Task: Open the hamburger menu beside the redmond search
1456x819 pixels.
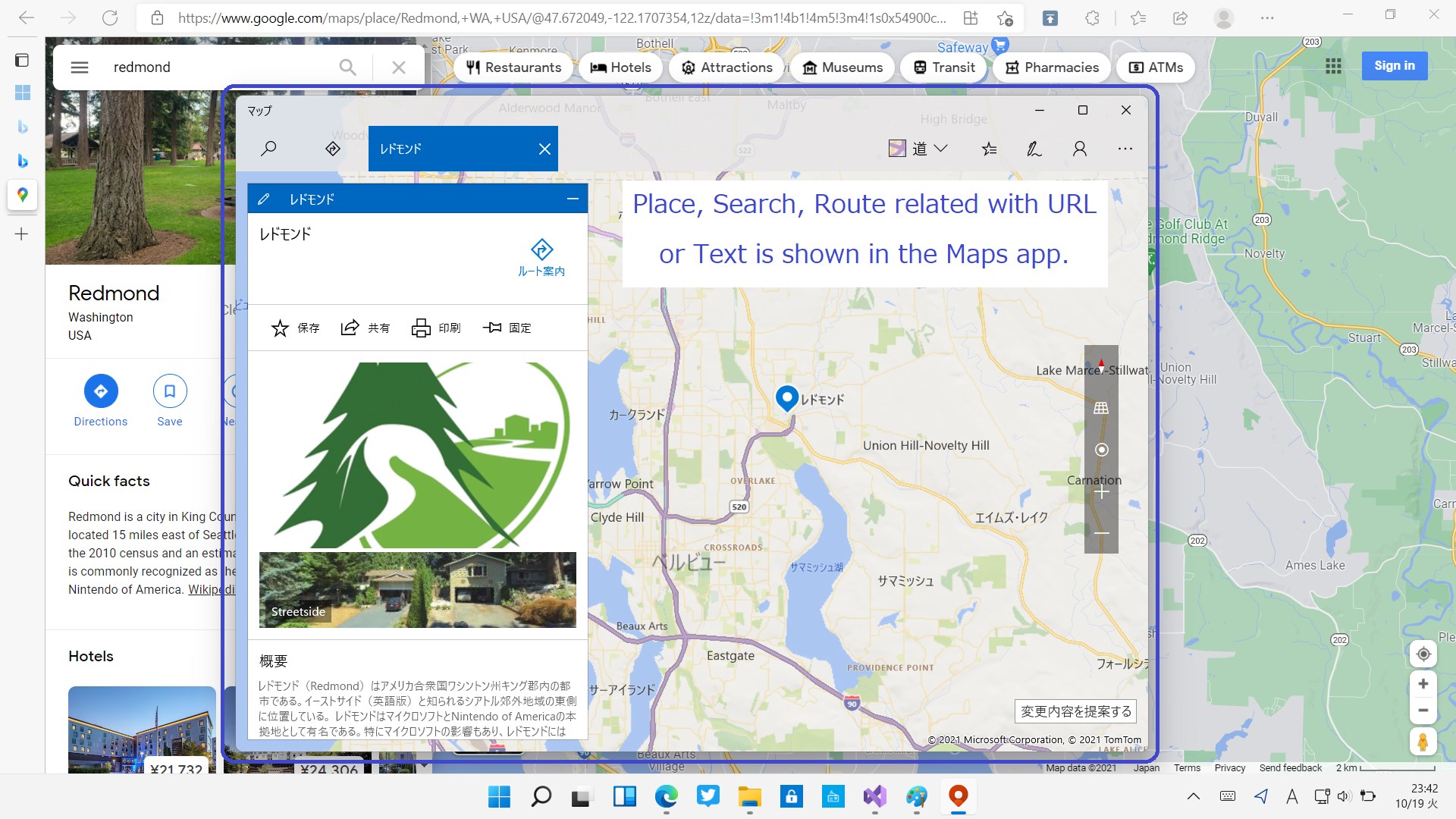Action: [x=80, y=67]
